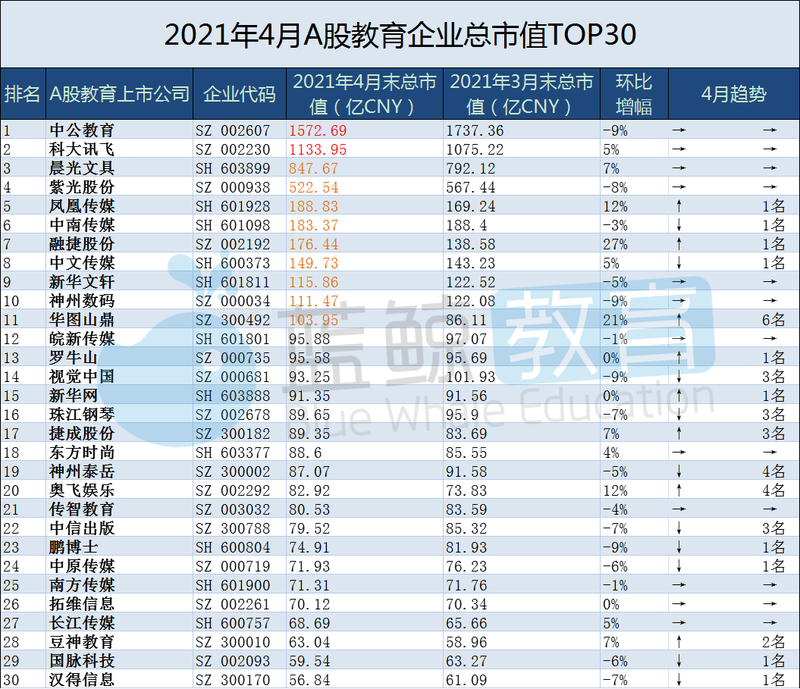Click the down arrow in 汉得信息 row
The width and height of the screenshot is (800, 689).
click(679, 679)
